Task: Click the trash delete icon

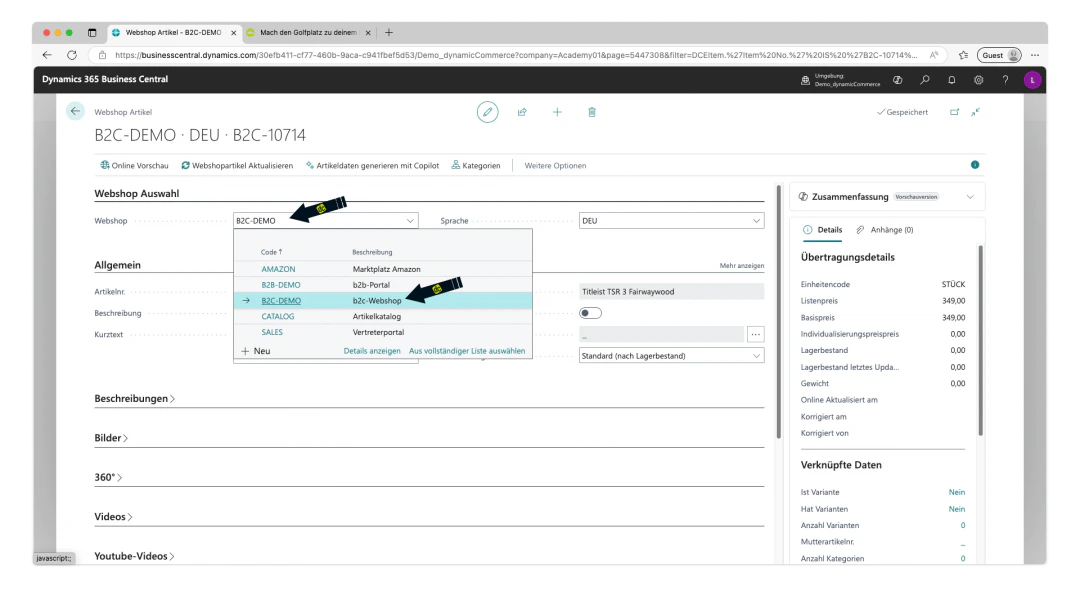Action: pyautogui.click(x=592, y=112)
